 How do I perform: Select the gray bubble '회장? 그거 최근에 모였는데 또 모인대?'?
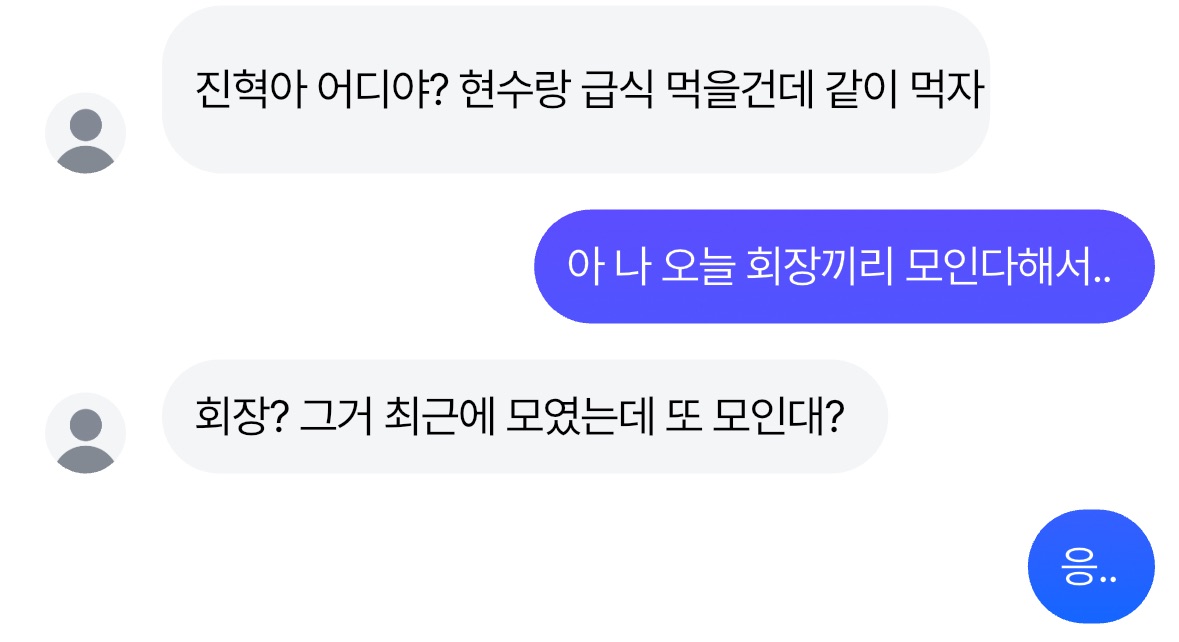(x=524, y=416)
